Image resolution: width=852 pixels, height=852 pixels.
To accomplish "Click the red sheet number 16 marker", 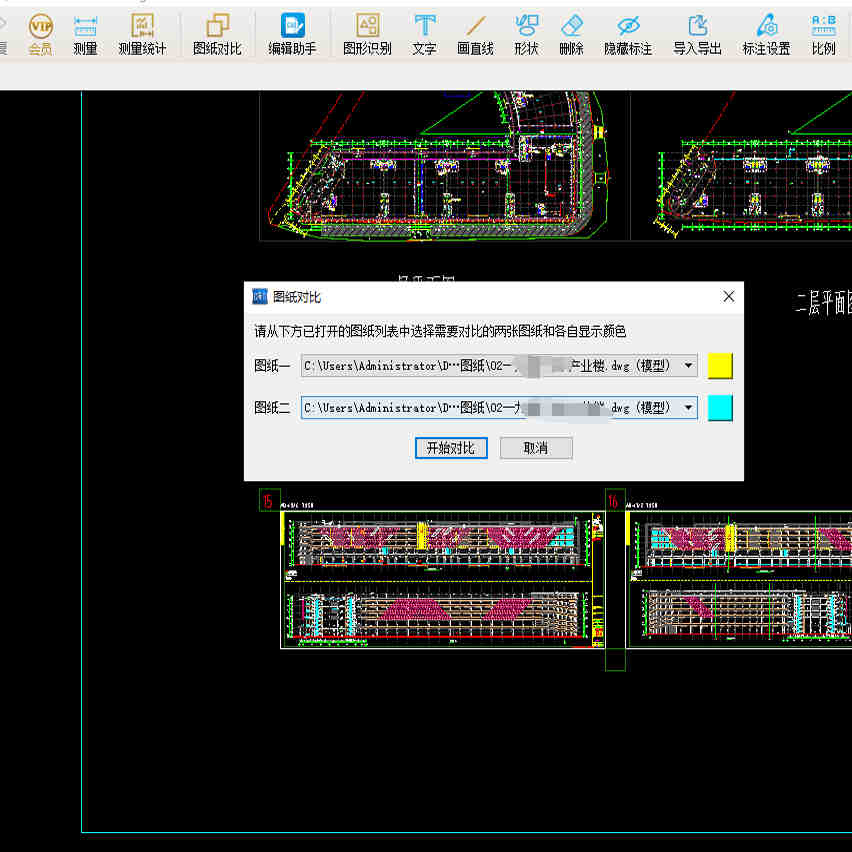I will pyautogui.click(x=615, y=500).
